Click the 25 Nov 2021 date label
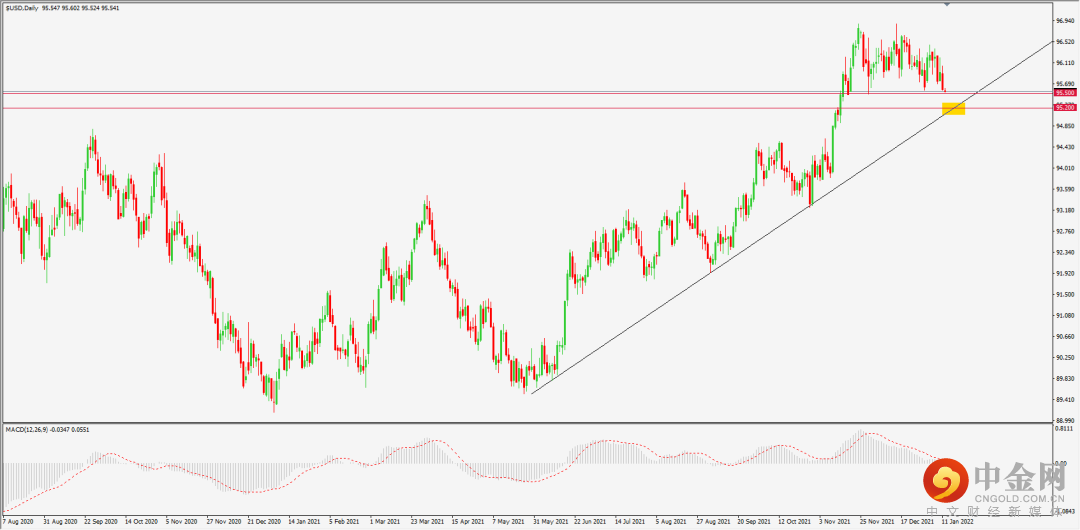Image resolution: width=1080 pixels, height=530 pixels. click(878, 522)
